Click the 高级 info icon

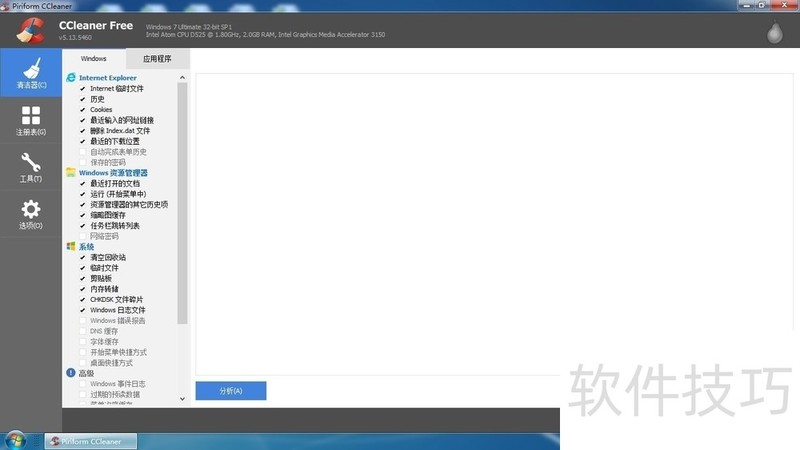tap(71, 373)
